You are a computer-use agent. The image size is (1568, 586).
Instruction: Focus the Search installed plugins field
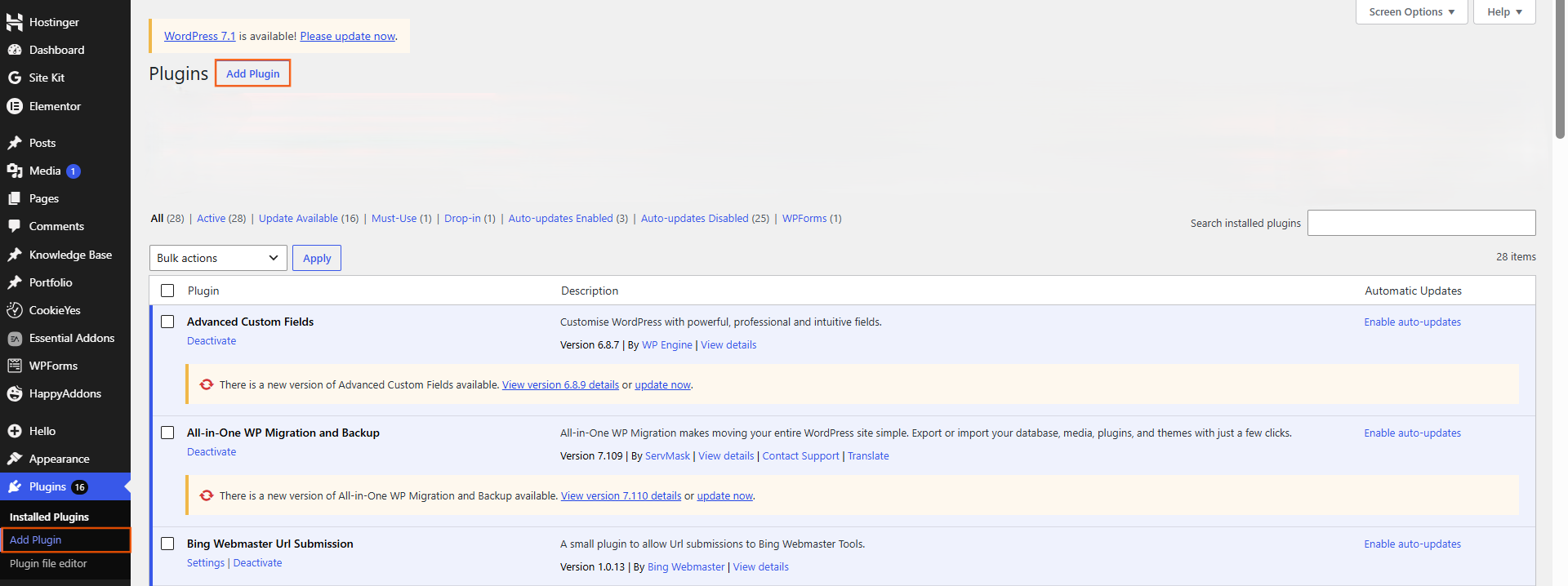(1421, 223)
